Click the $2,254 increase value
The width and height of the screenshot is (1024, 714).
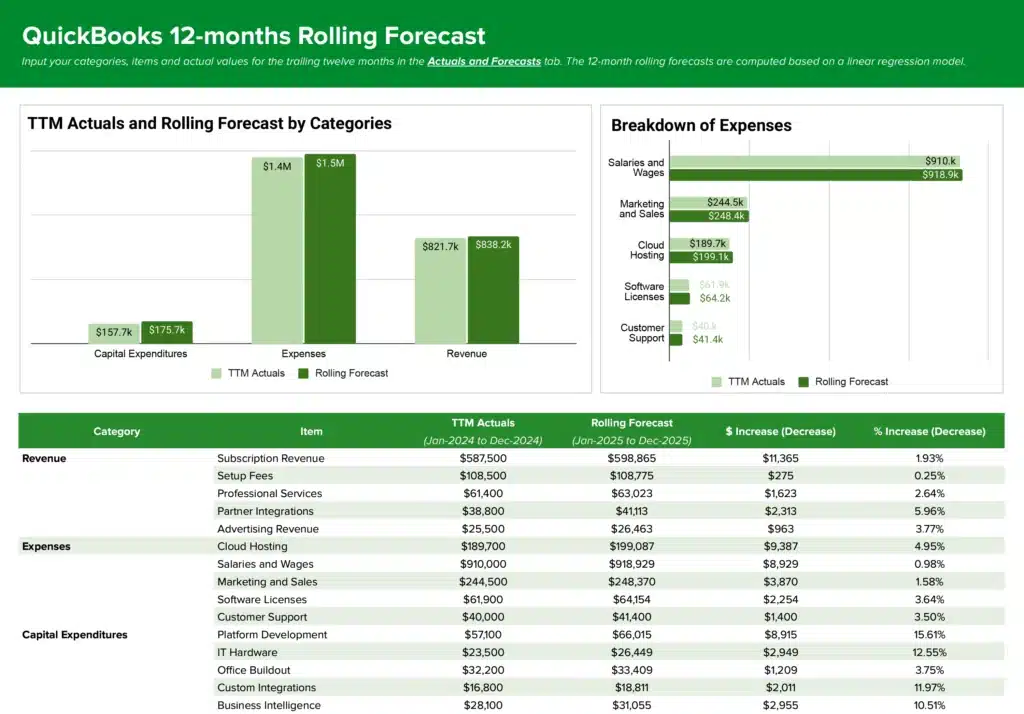pos(780,600)
